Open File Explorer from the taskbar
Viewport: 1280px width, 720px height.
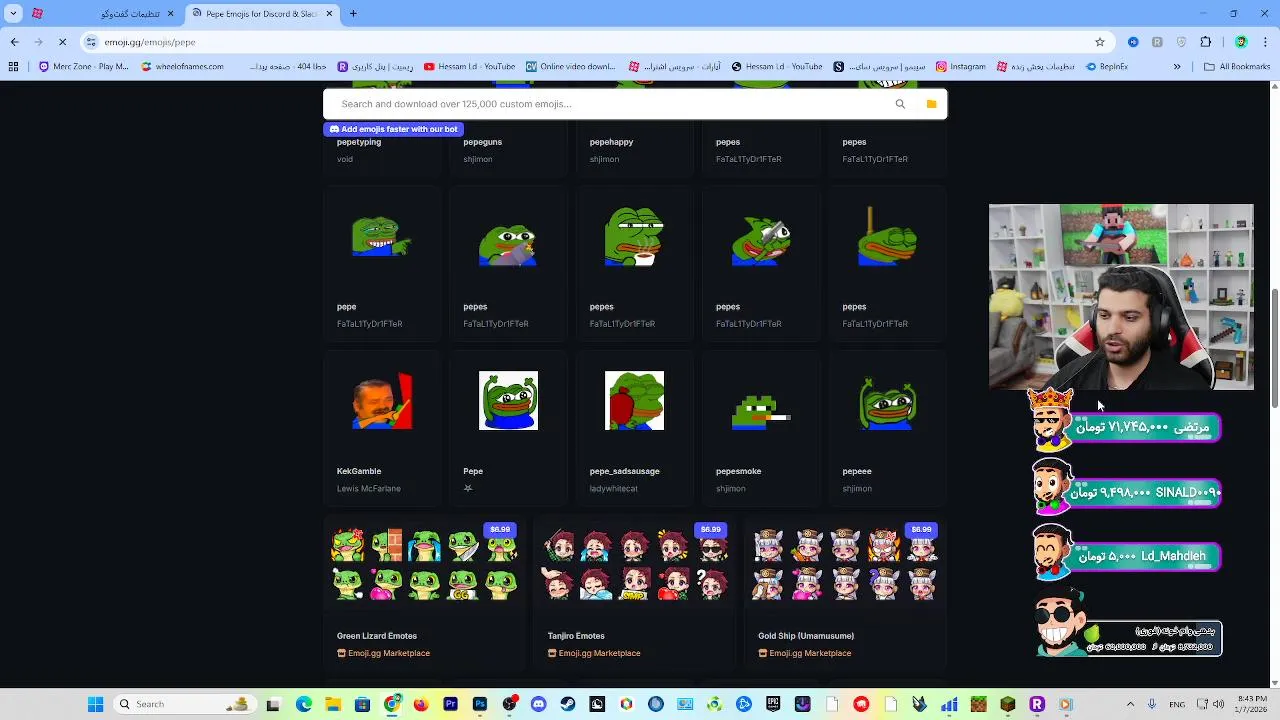click(x=333, y=704)
